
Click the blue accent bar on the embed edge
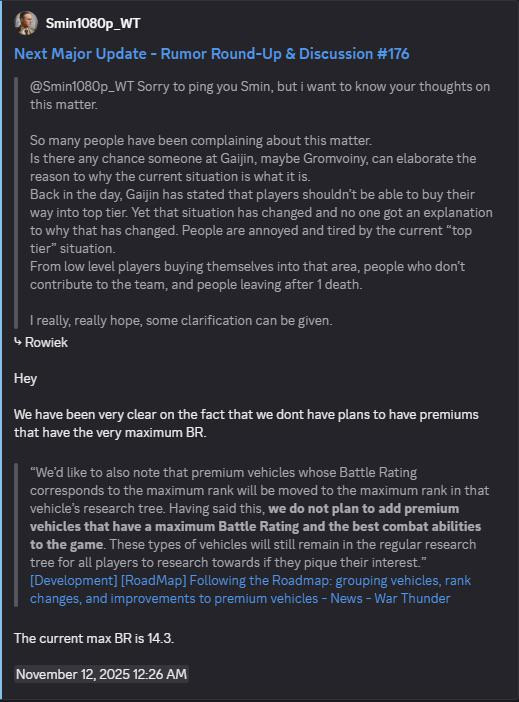click(x=1, y=351)
